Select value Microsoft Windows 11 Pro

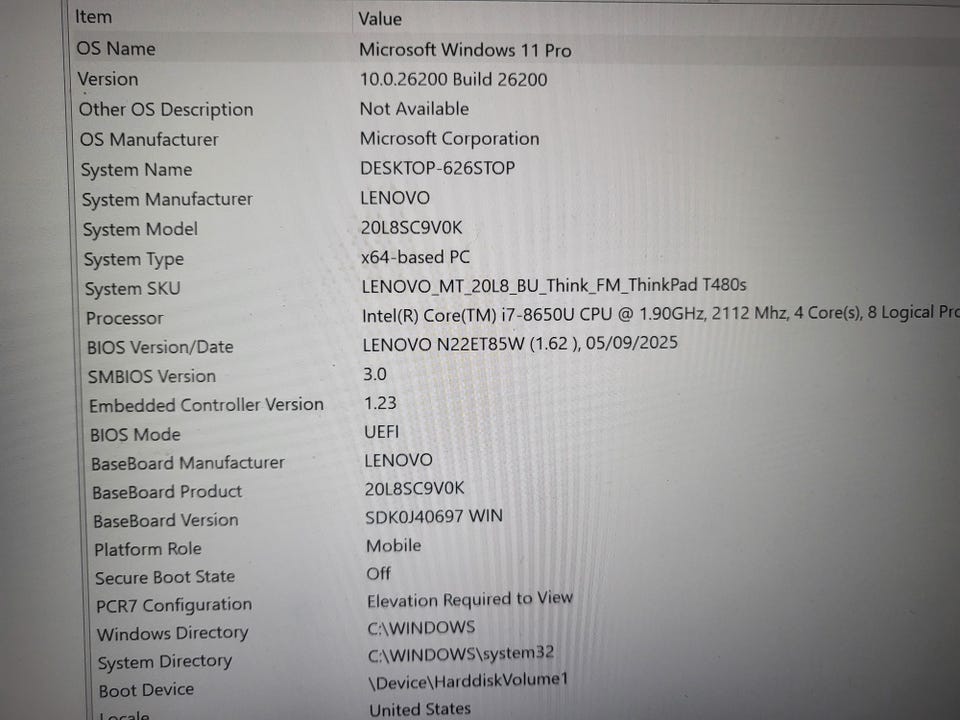[x=465, y=50]
